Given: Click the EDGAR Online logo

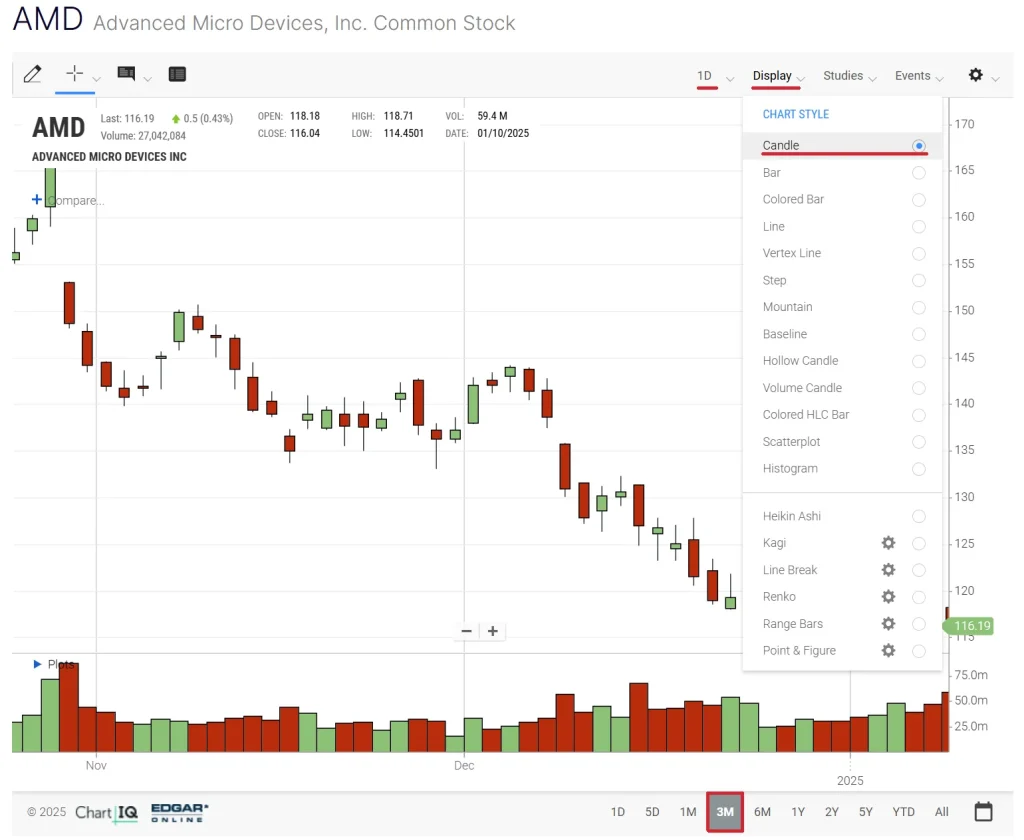Looking at the screenshot, I should coord(180,813).
